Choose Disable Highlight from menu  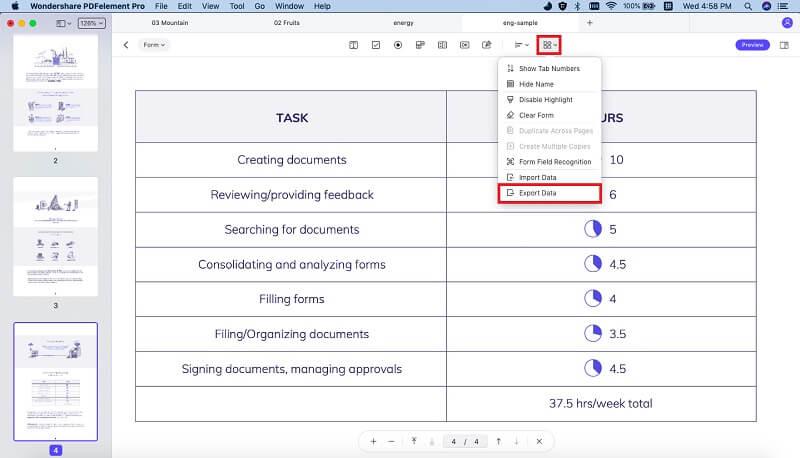[549, 99]
